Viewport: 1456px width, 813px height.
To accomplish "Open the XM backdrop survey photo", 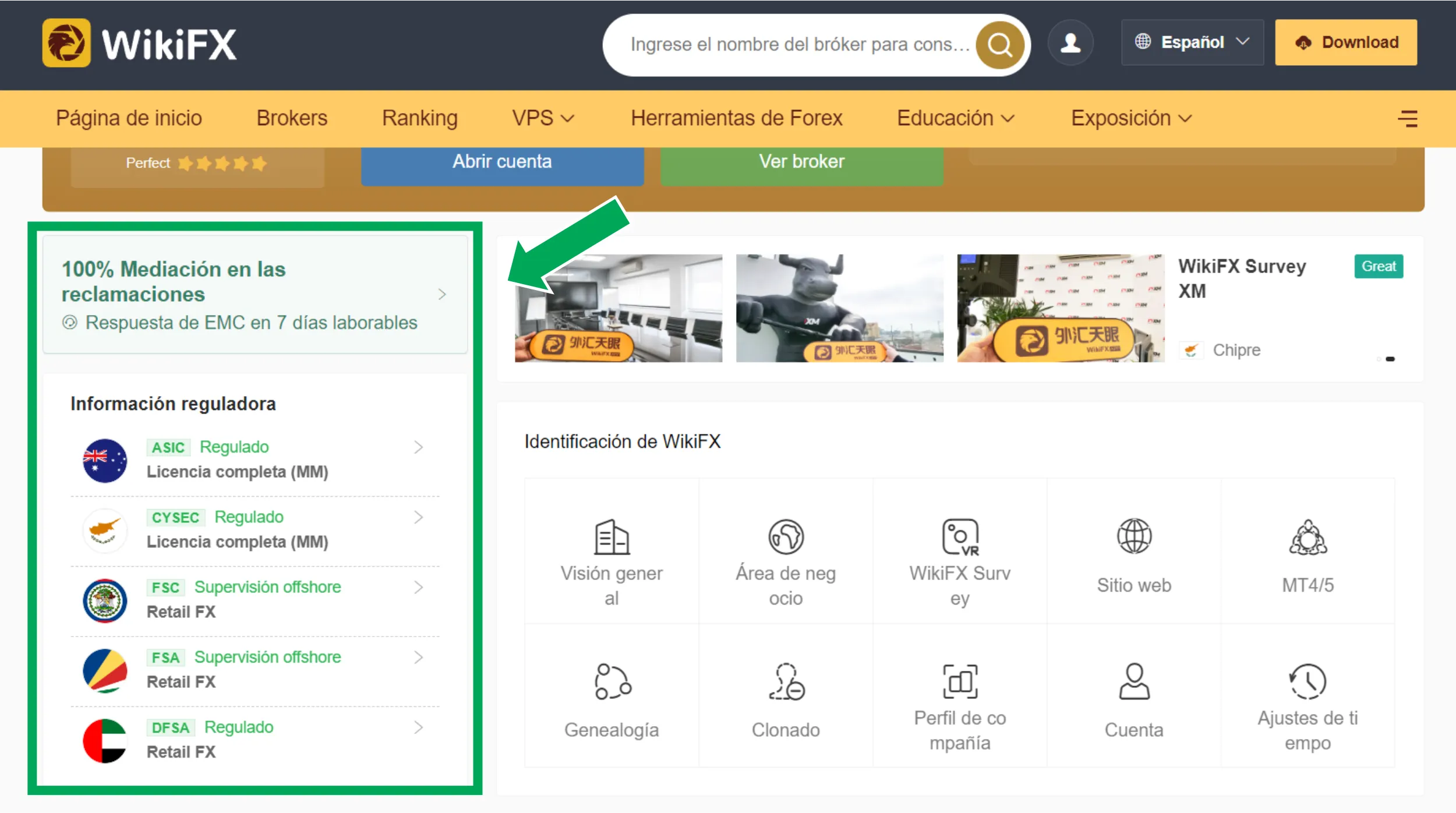I will click(1061, 308).
